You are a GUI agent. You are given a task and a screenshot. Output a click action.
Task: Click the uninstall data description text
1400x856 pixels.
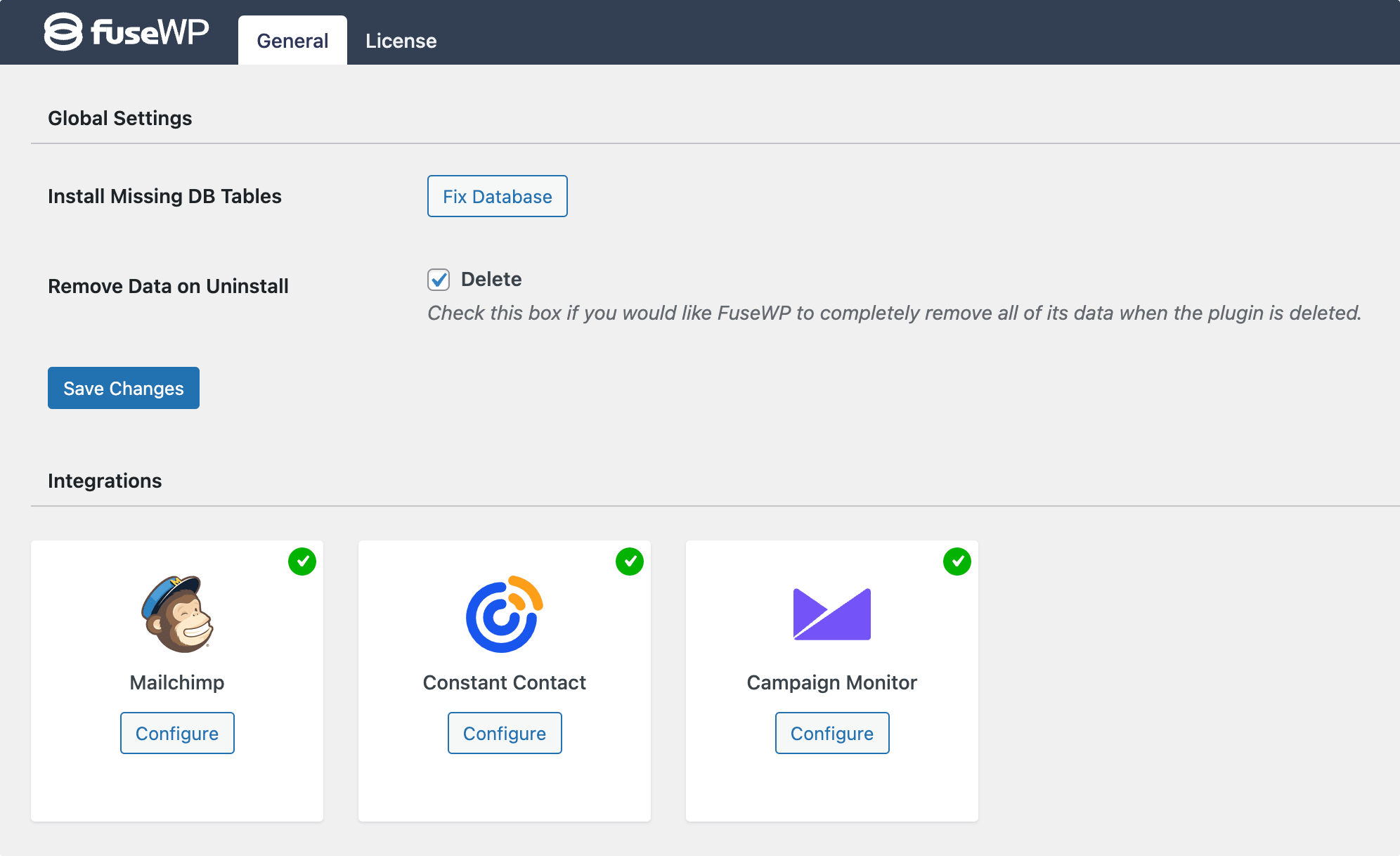[x=894, y=313]
